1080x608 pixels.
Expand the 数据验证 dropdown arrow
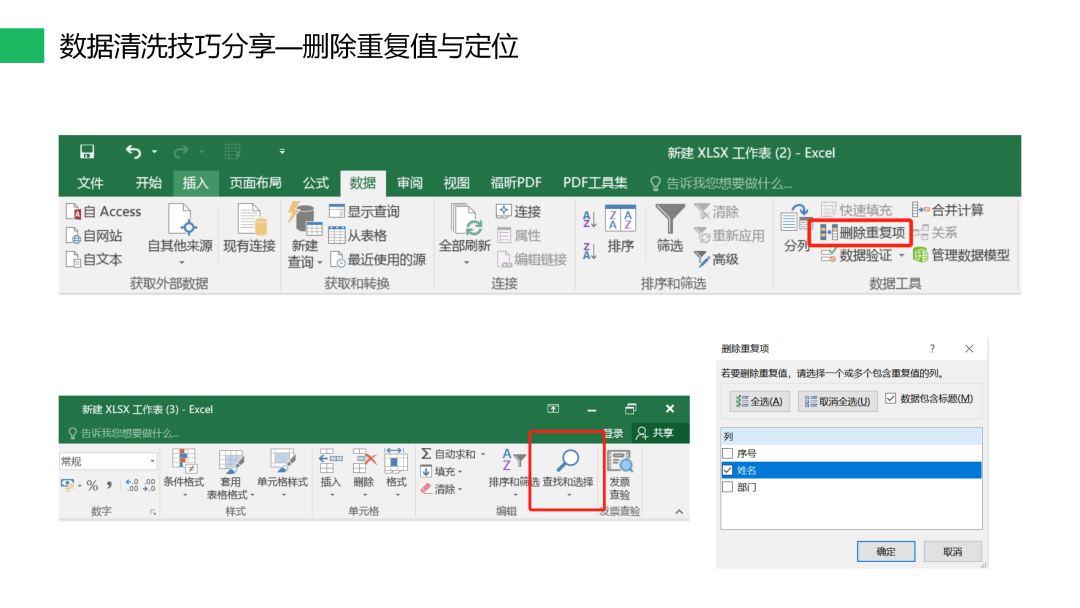(x=901, y=255)
